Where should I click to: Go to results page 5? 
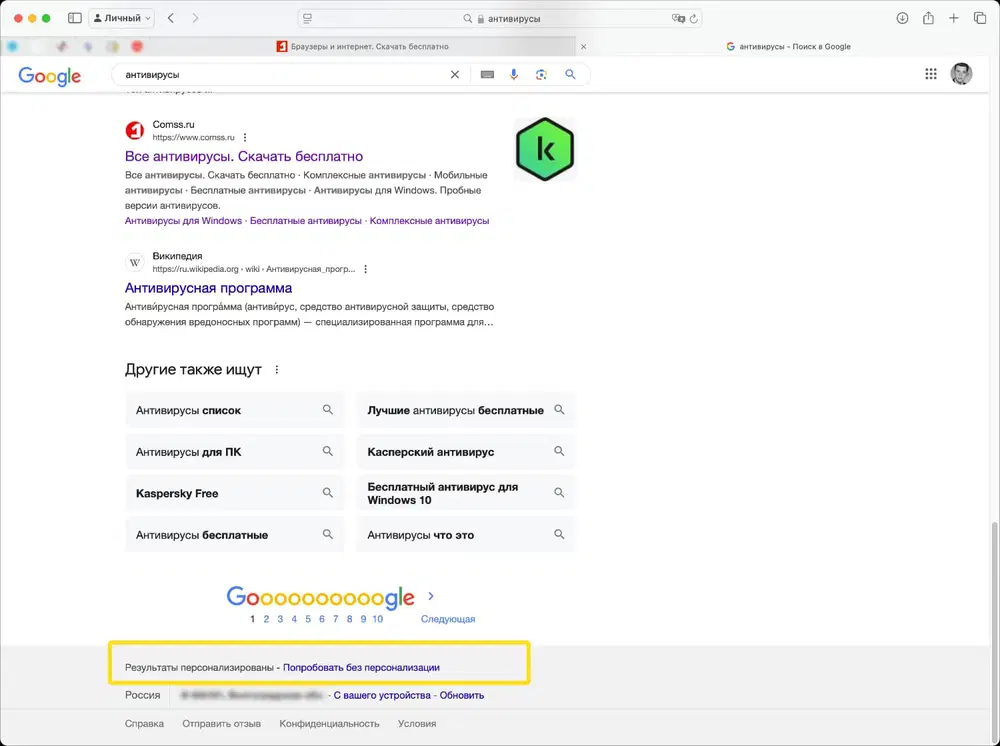click(308, 619)
